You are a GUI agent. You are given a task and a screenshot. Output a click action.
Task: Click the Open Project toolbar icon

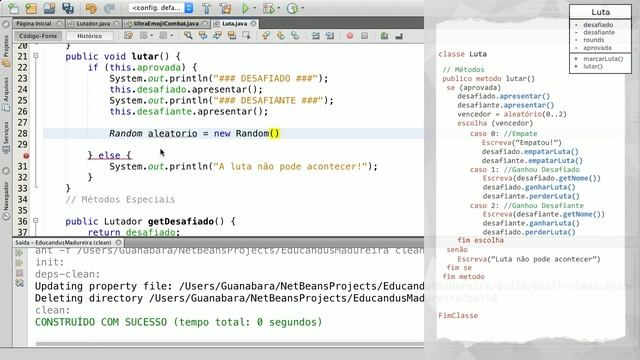[49, 8]
